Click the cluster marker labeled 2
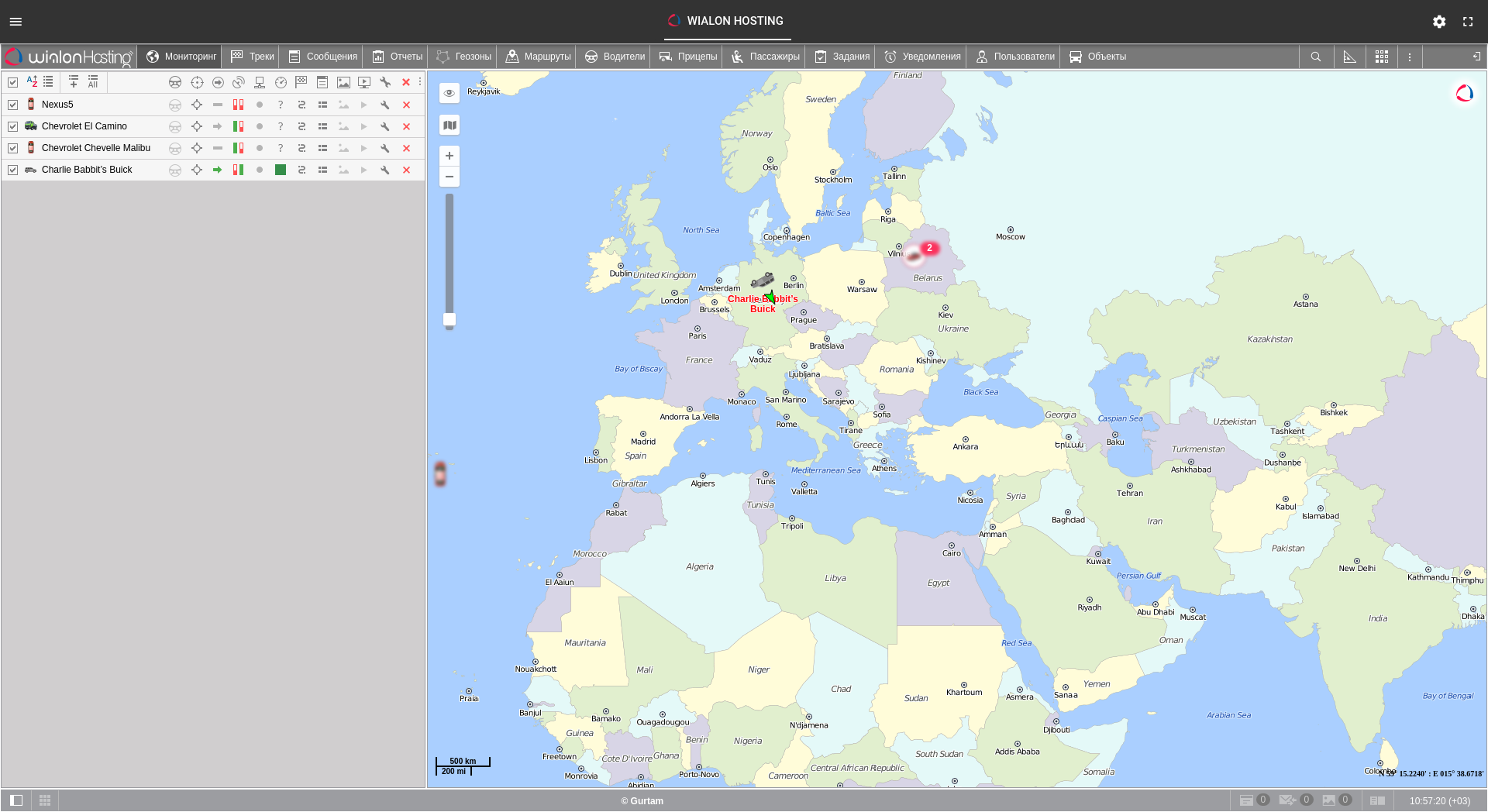This screenshot has width=1488, height=812. [x=929, y=249]
